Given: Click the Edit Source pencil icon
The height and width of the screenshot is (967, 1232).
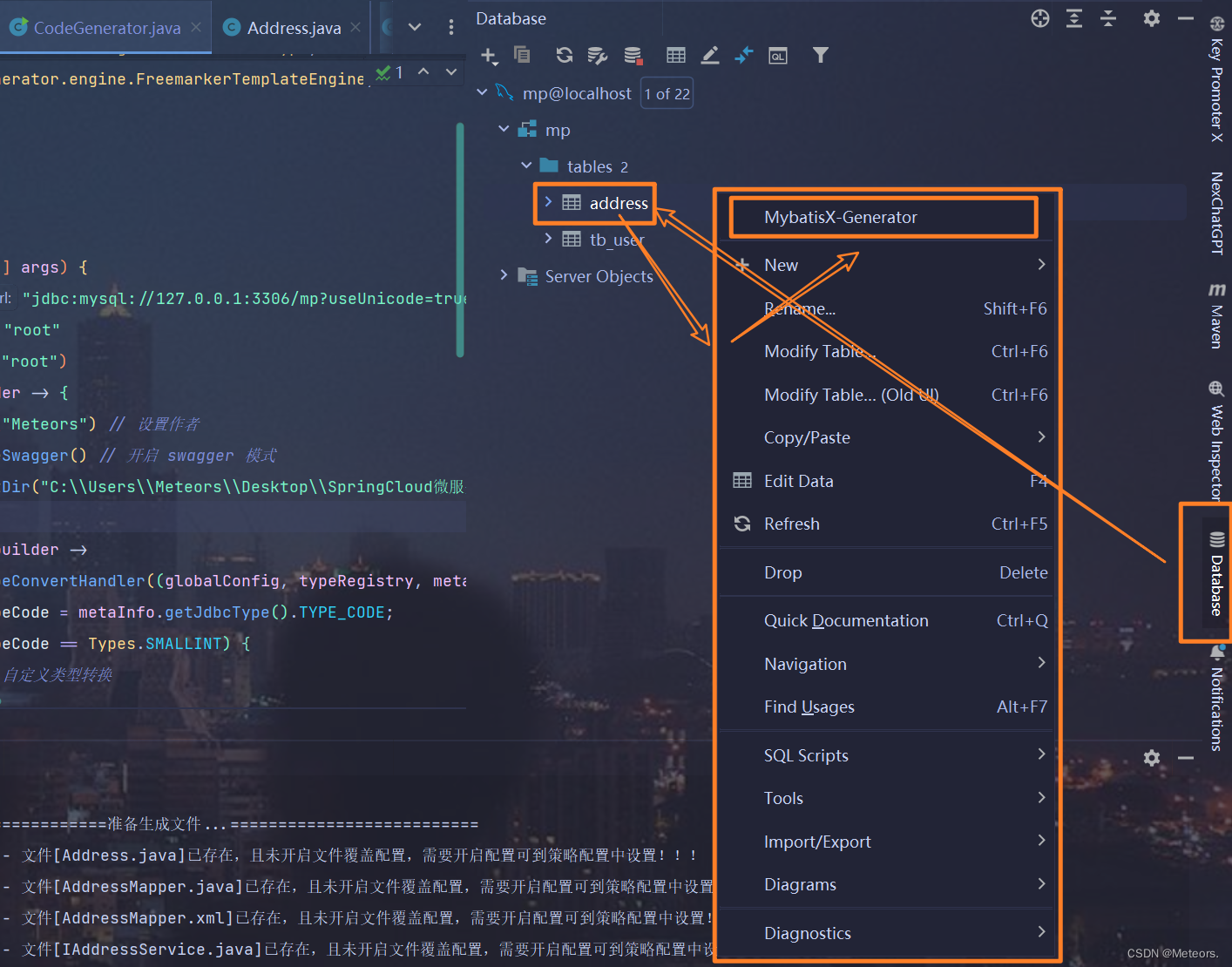Looking at the screenshot, I should click(x=710, y=56).
